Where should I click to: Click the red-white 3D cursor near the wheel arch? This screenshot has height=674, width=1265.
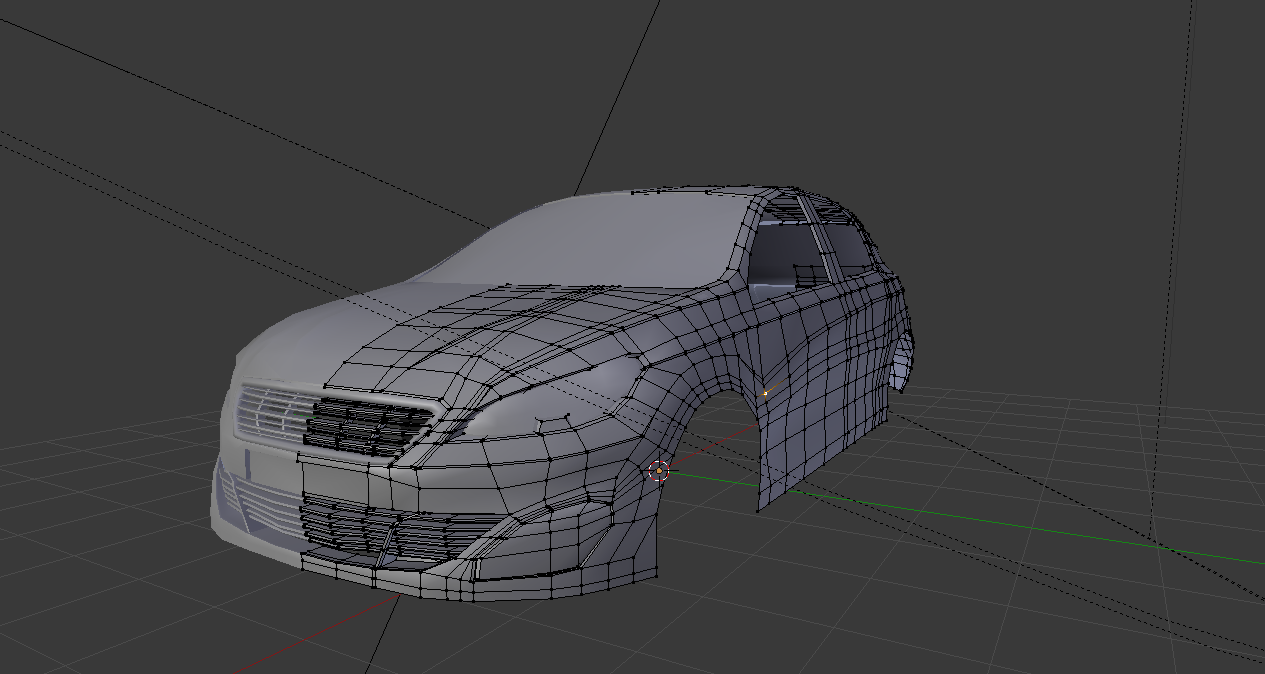[x=659, y=471]
